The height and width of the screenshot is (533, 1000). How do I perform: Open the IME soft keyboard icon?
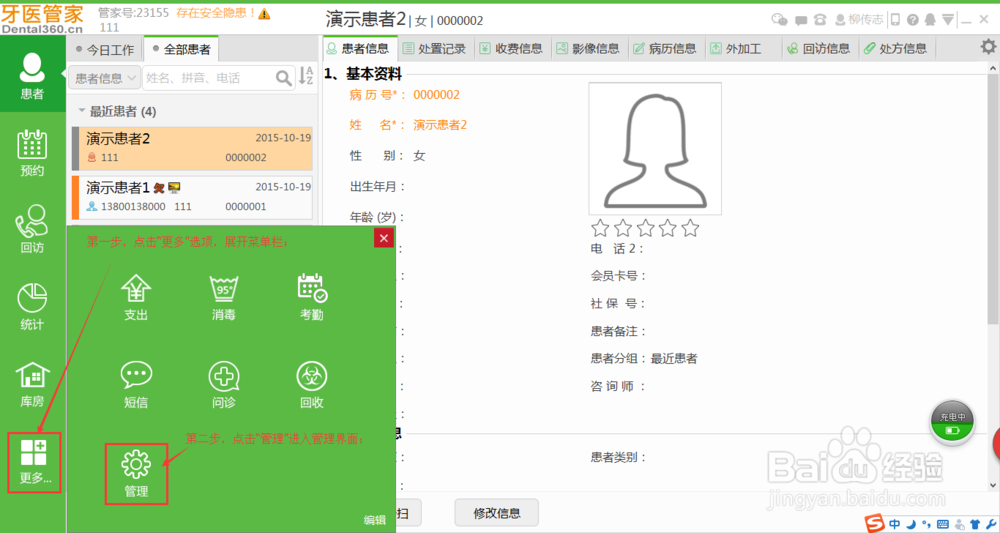pyautogui.click(x=943, y=525)
